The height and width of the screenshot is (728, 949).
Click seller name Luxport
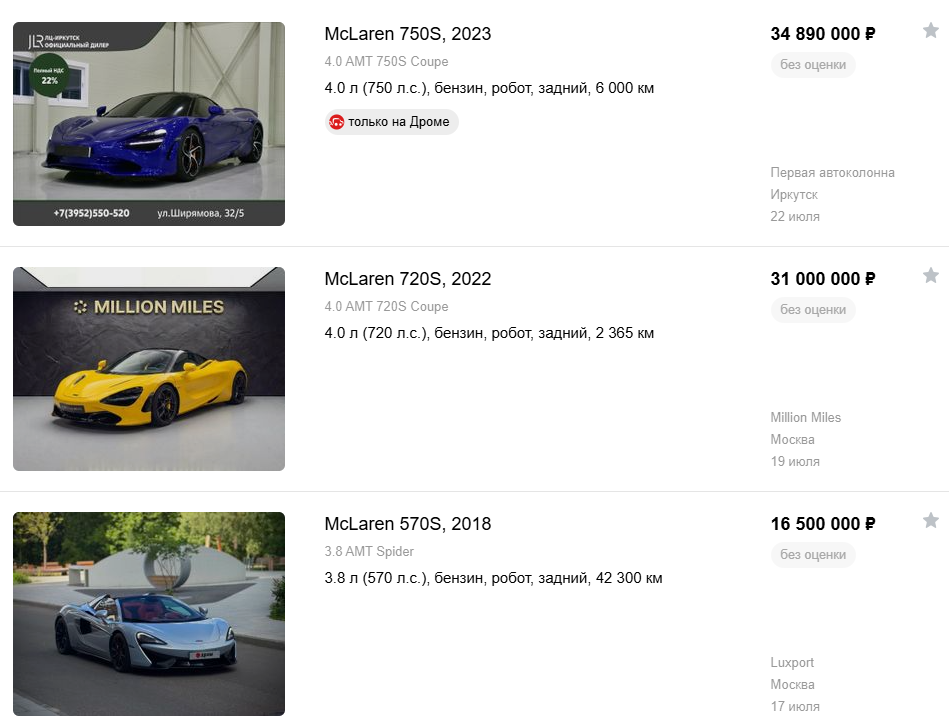[792, 663]
